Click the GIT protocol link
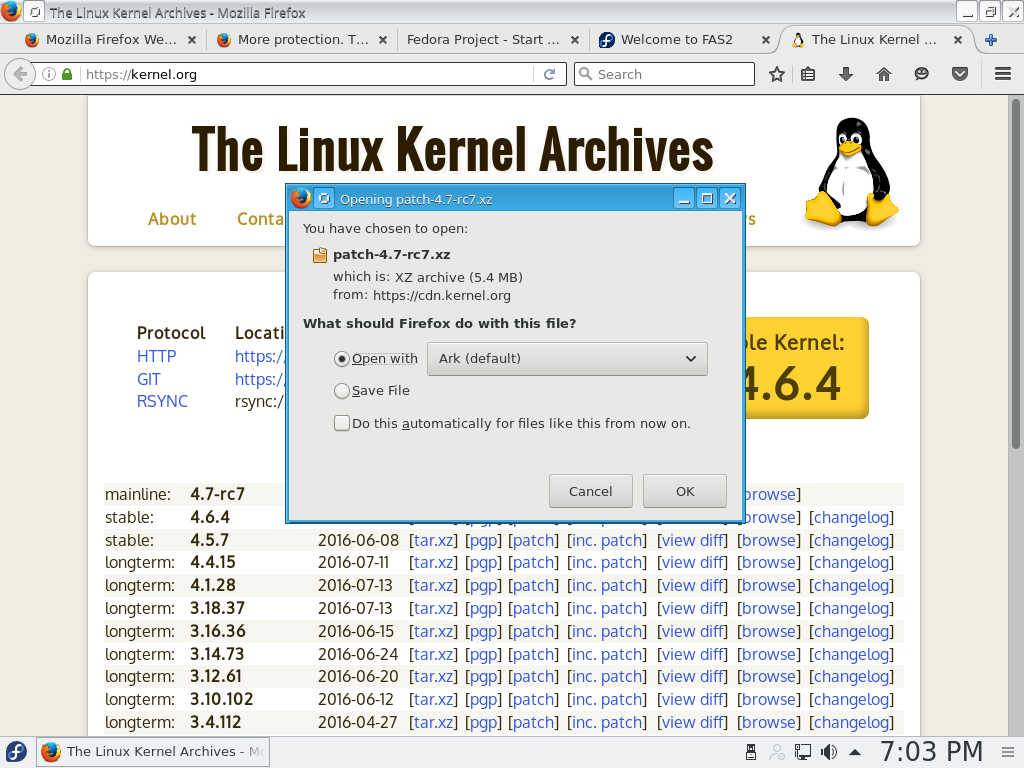 148,379
